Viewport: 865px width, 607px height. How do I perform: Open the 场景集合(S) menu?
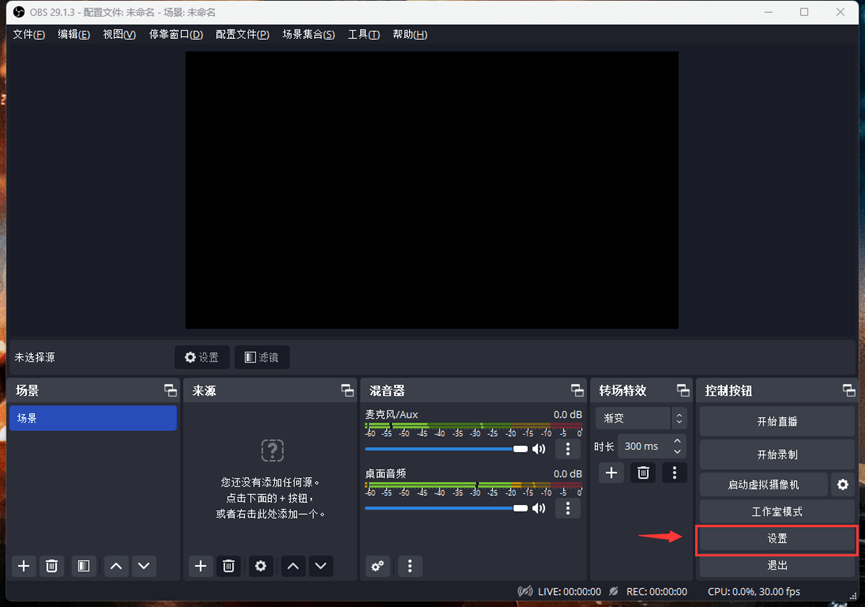click(x=309, y=35)
